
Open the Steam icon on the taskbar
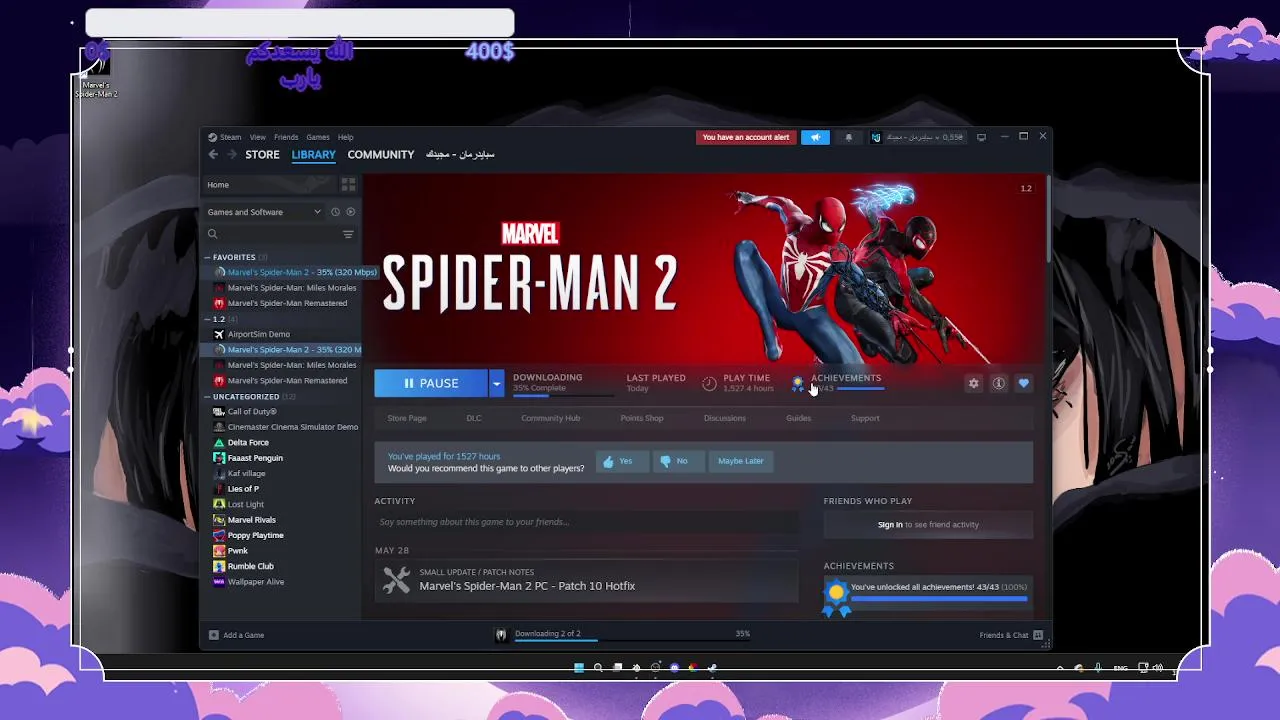712,668
